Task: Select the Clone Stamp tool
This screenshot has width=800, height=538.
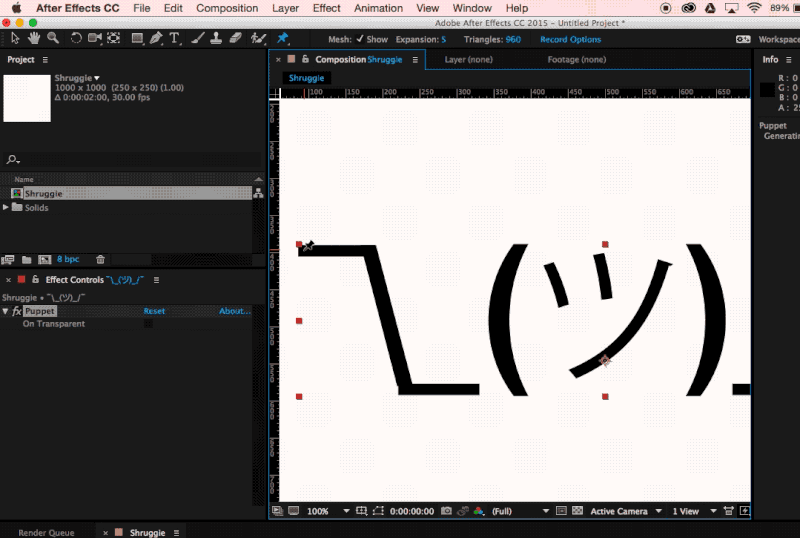Action: 216,38
